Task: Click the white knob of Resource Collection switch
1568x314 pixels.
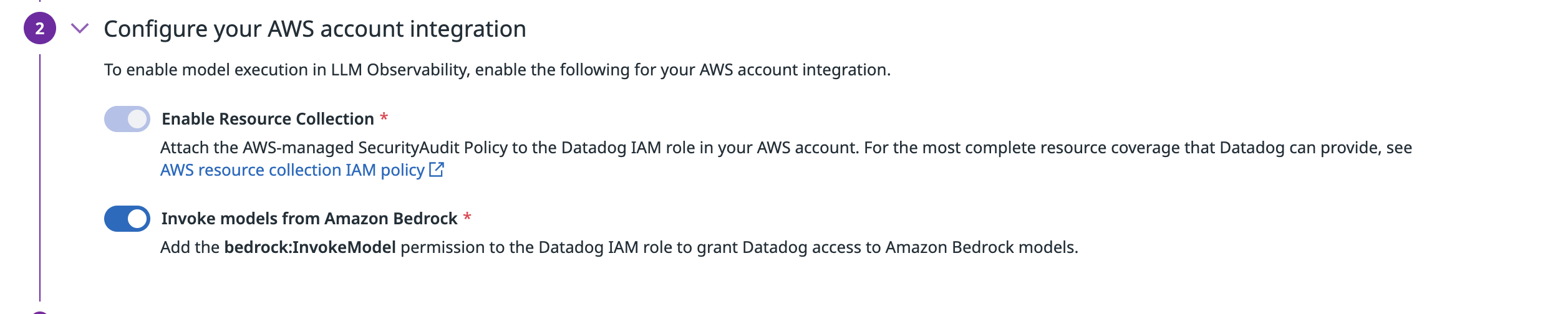Action: pyautogui.click(x=137, y=119)
